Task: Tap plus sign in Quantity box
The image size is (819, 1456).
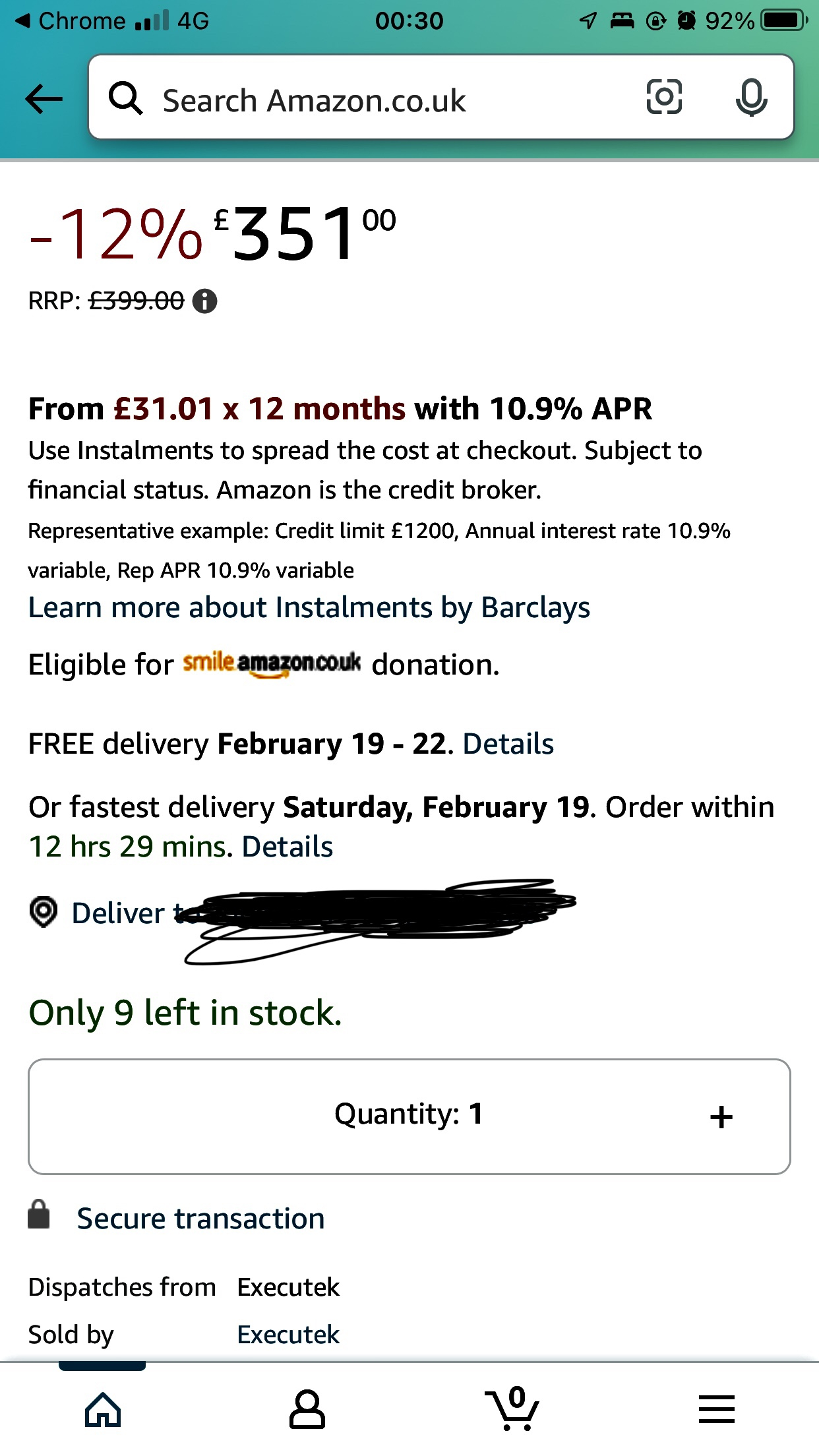Action: 721,1117
